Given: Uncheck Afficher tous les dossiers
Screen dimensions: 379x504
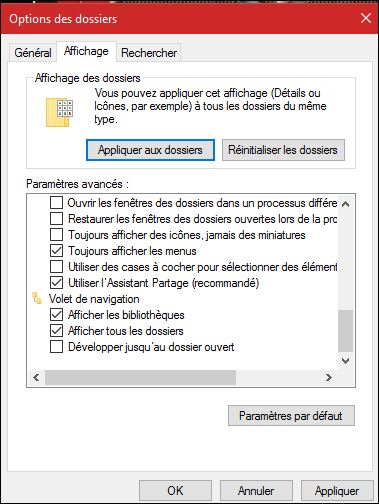Looking at the screenshot, I should pyautogui.click(x=56, y=331).
